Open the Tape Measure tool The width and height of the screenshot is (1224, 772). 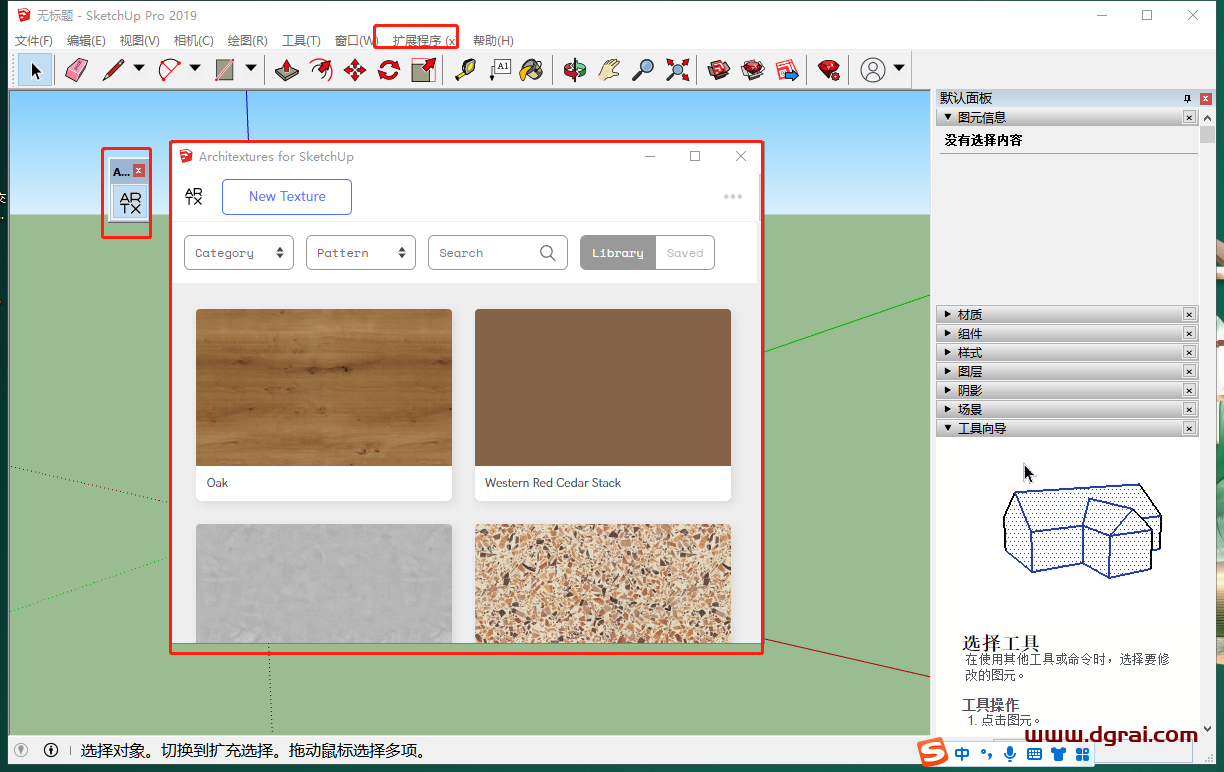464,69
